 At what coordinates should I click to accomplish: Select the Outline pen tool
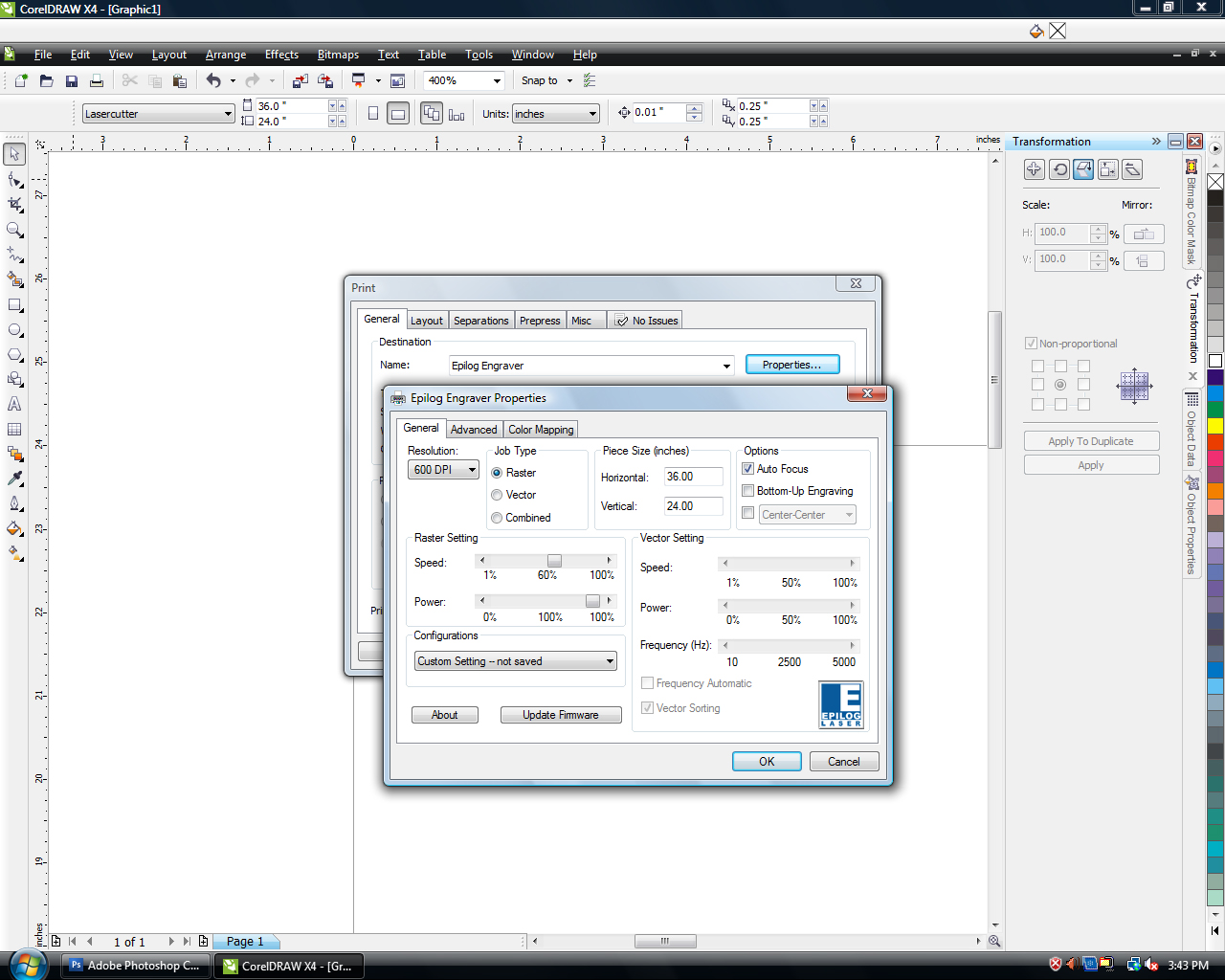pyautogui.click(x=14, y=503)
